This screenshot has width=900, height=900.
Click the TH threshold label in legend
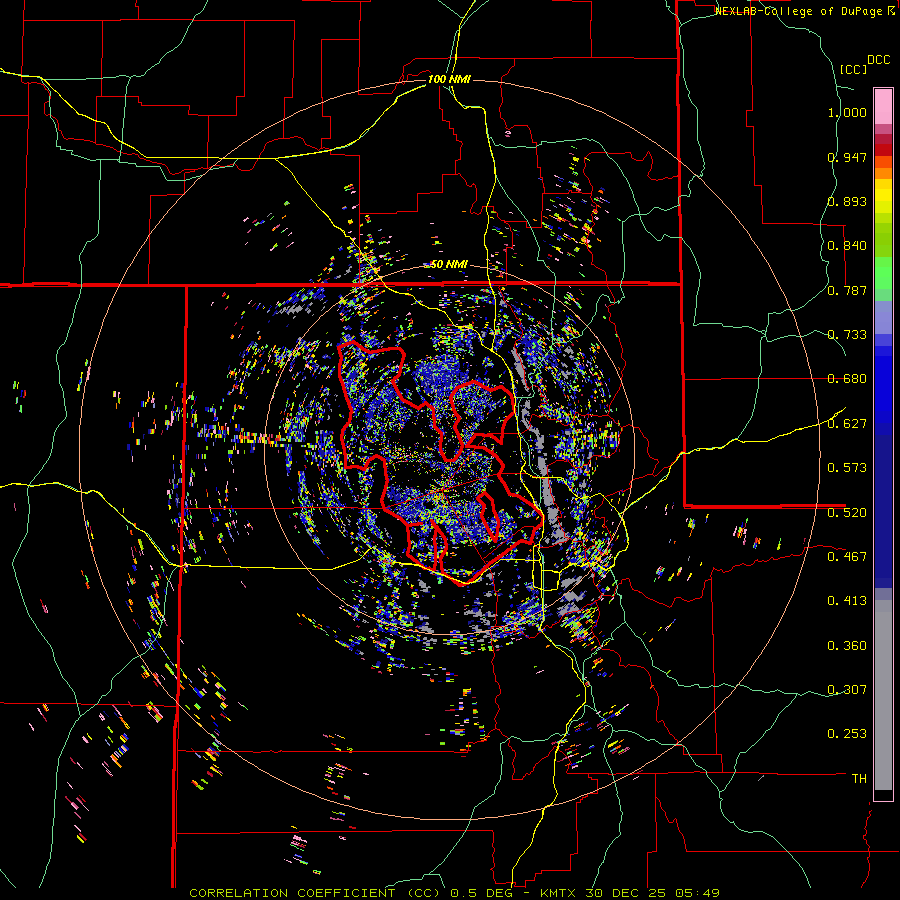tap(859, 779)
